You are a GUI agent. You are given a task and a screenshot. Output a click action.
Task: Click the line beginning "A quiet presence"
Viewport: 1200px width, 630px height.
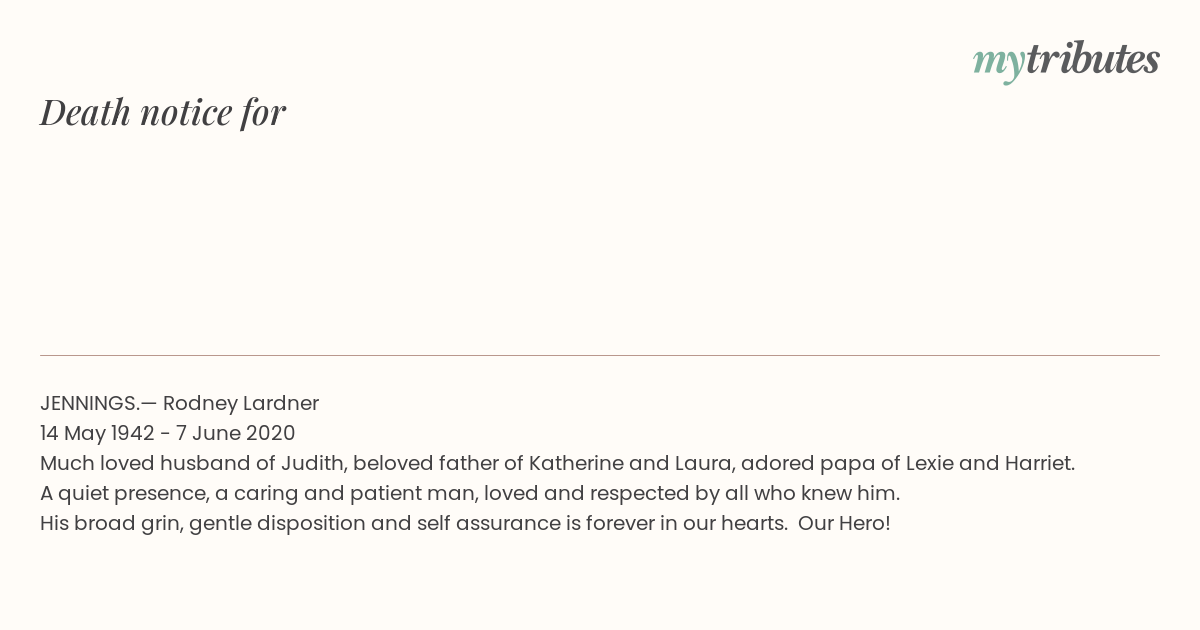point(470,494)
